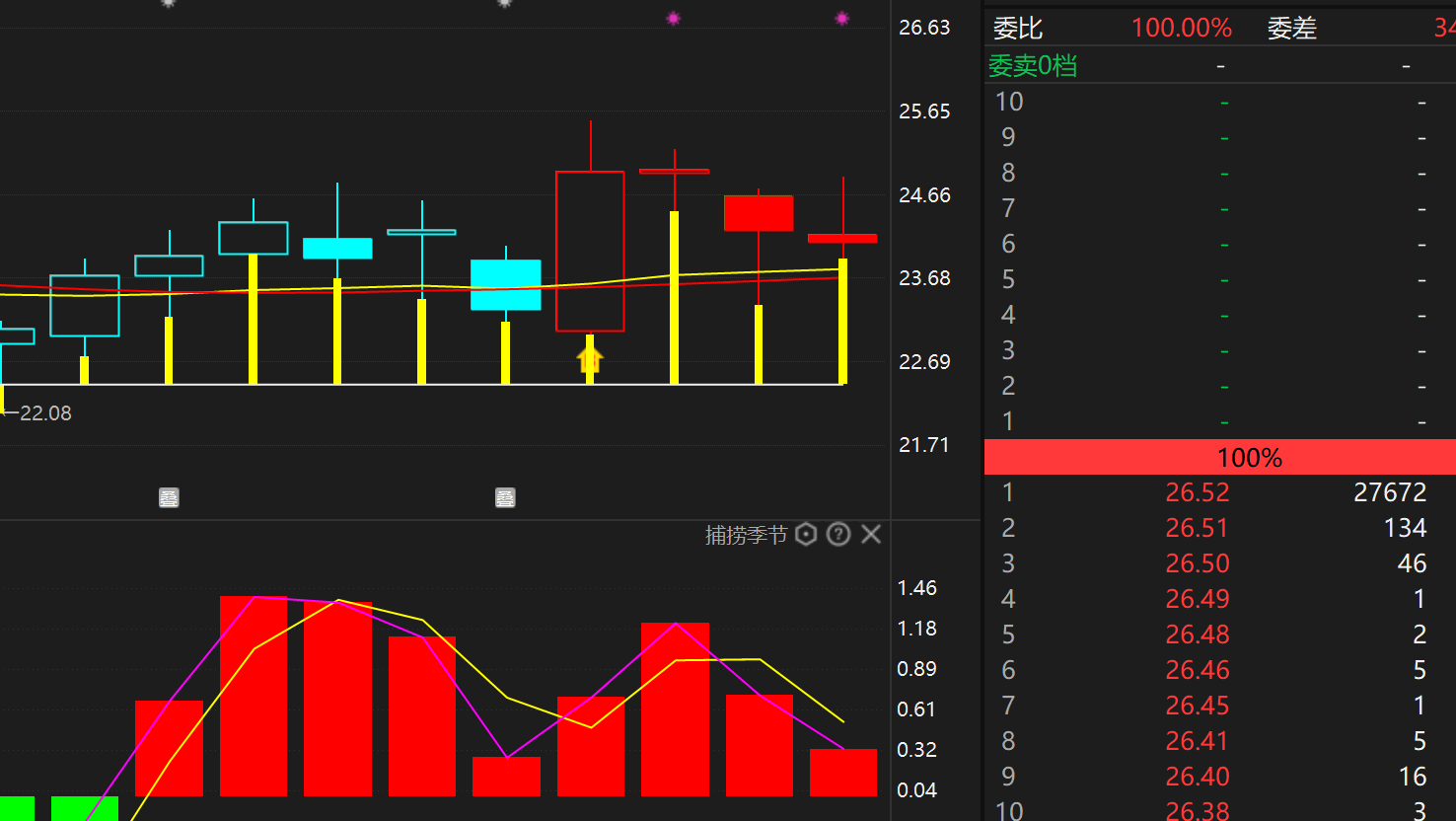Select buy price 26.49

click(x=1198, y=599)
